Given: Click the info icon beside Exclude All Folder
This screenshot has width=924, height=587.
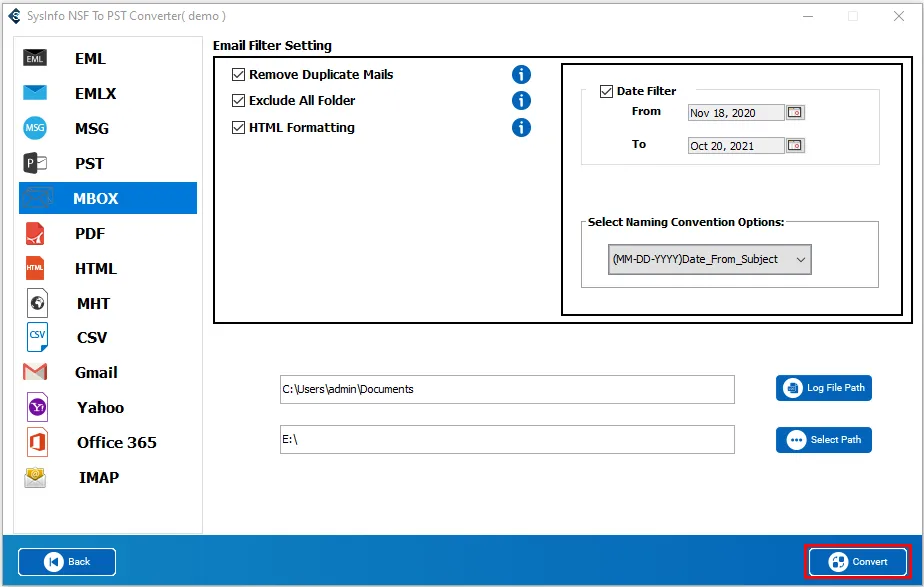Looking at the screenshot, I should tap(521, 101).
